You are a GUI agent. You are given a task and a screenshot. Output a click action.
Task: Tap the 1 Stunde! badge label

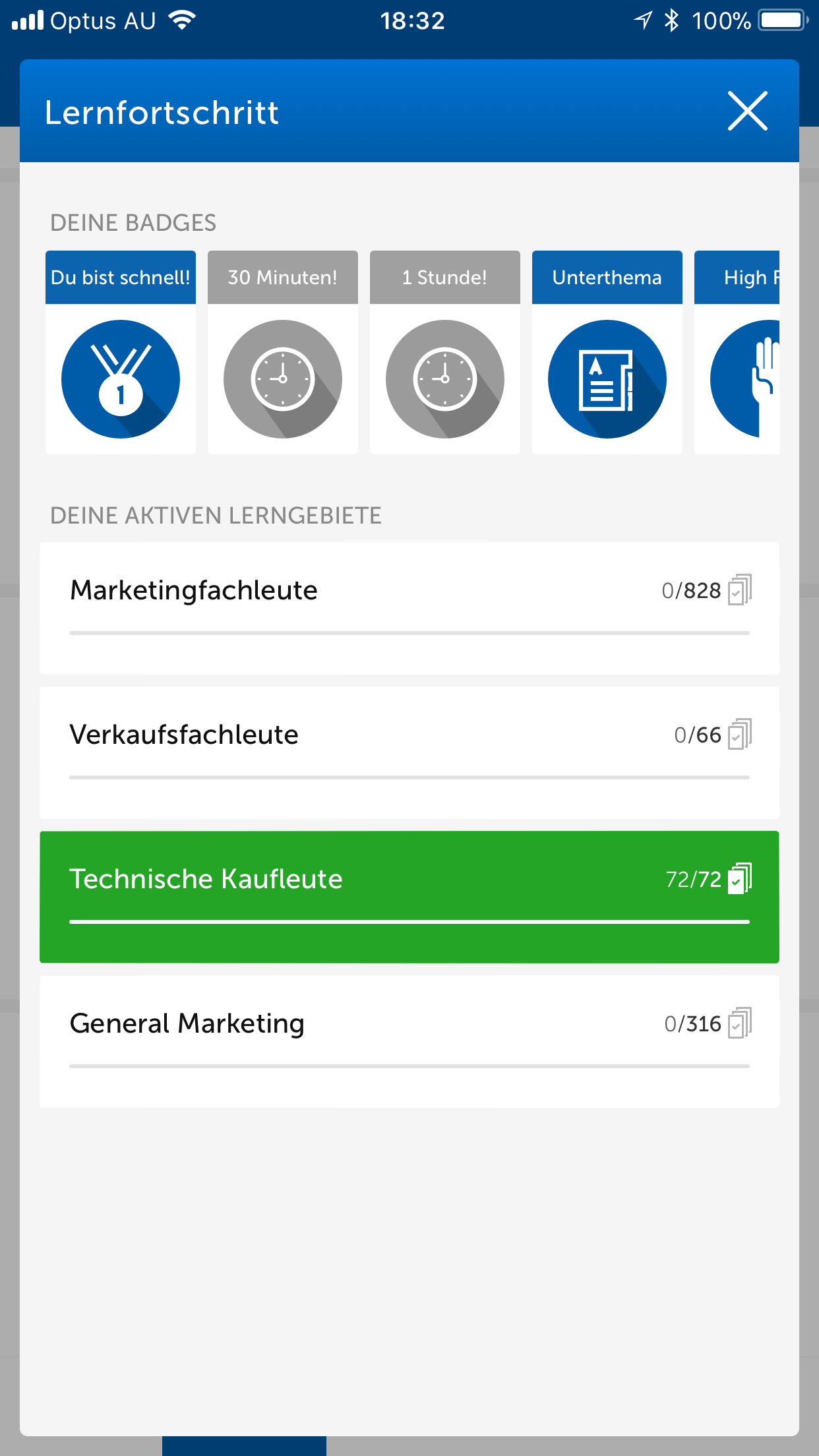445,278
